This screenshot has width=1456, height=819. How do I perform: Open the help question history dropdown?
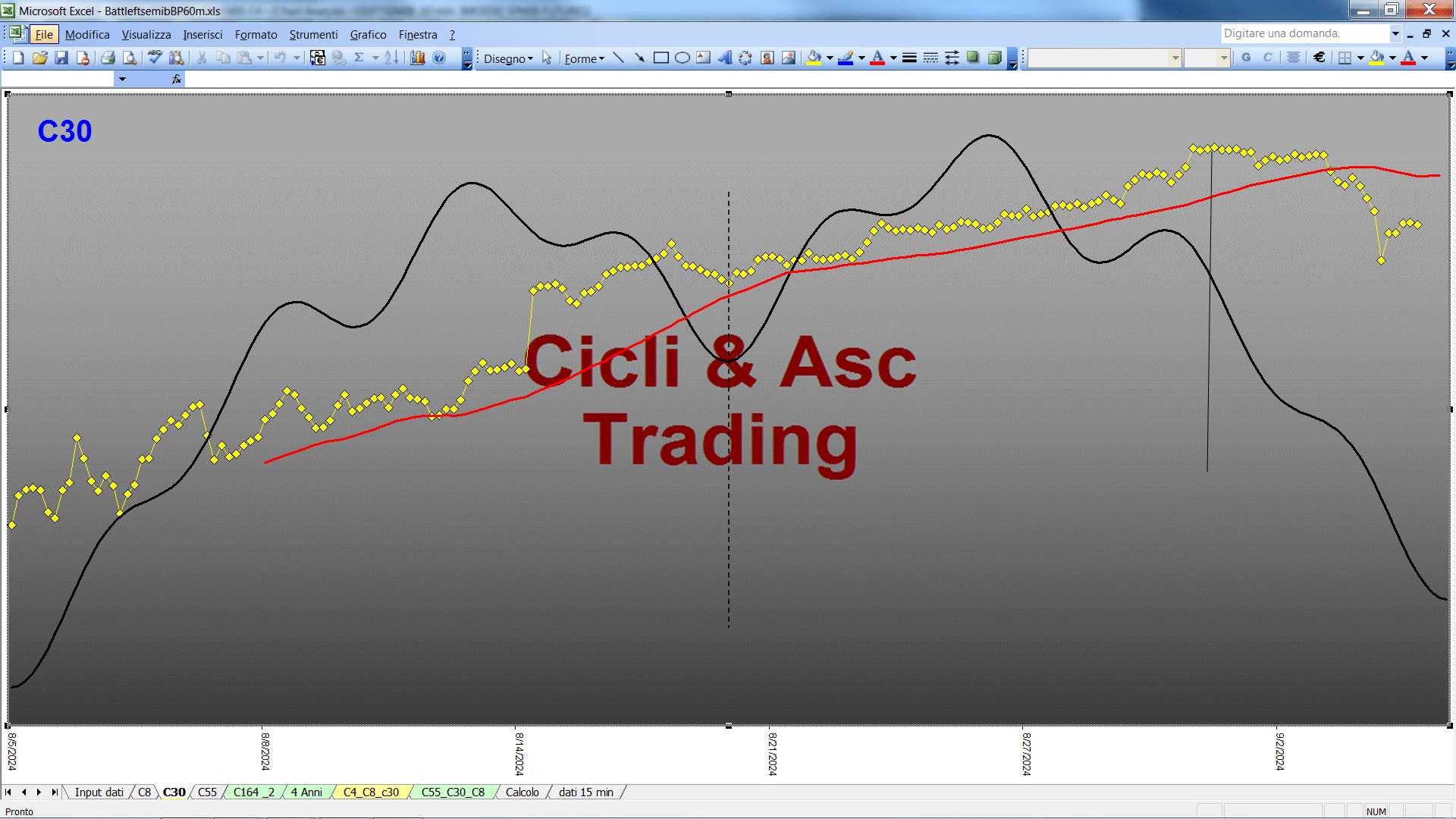coord(1395,33)
